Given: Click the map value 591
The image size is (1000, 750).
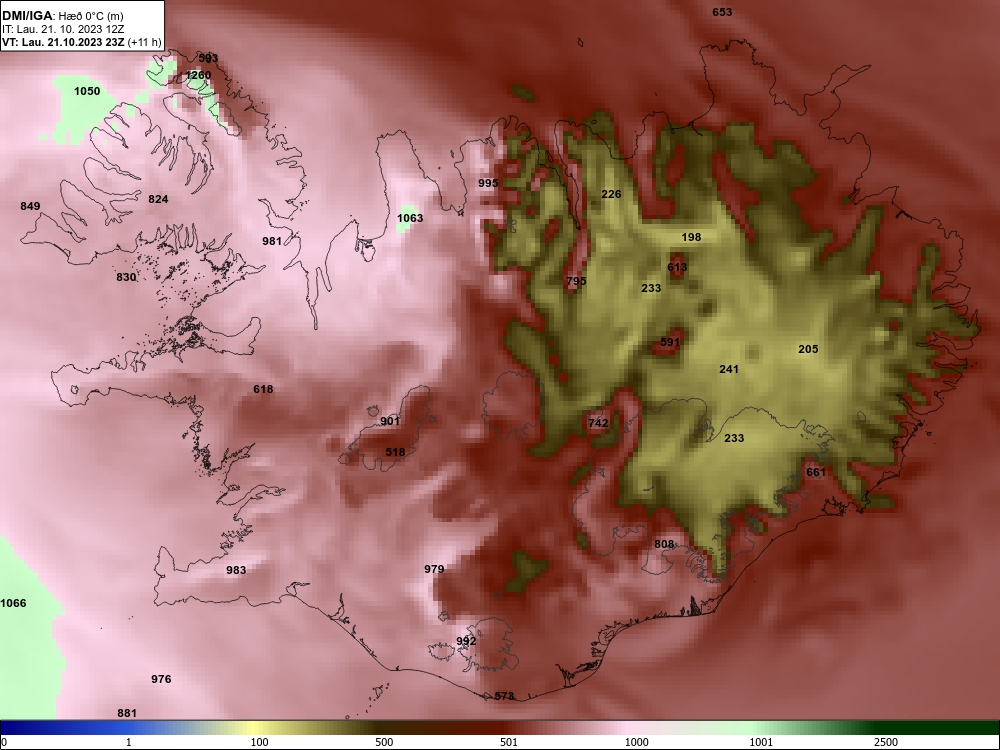Looking at the screenshot, I should (670, 342).
